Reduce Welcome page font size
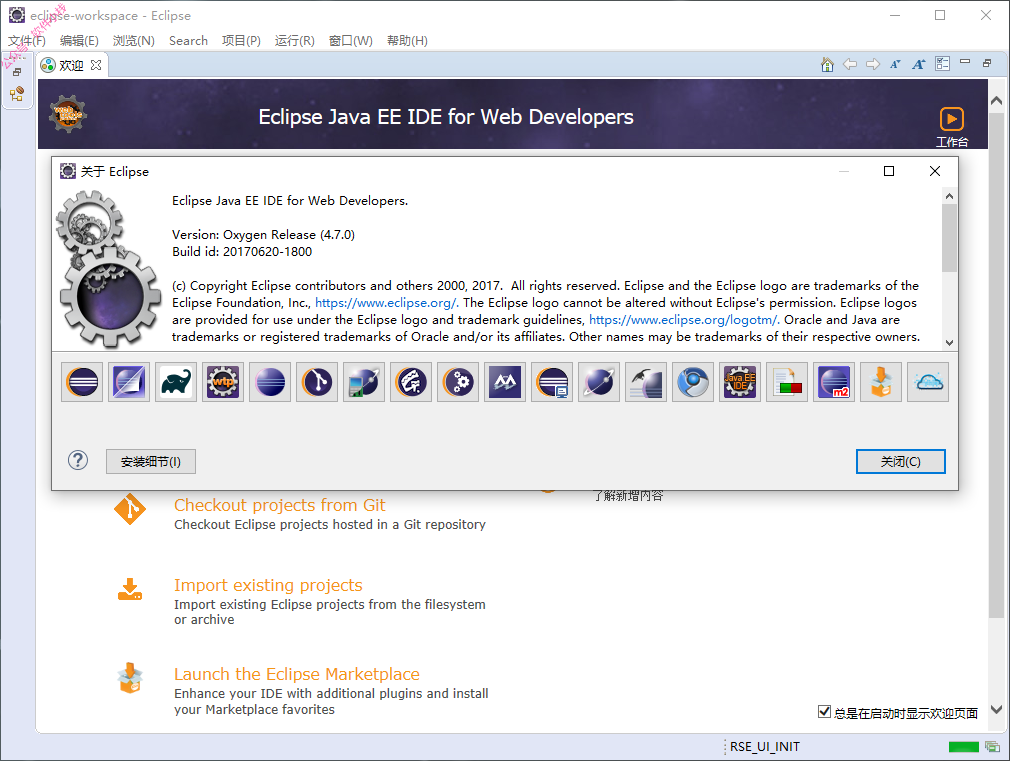Viewport: 1010px width, 761px height. click(895, 64)
